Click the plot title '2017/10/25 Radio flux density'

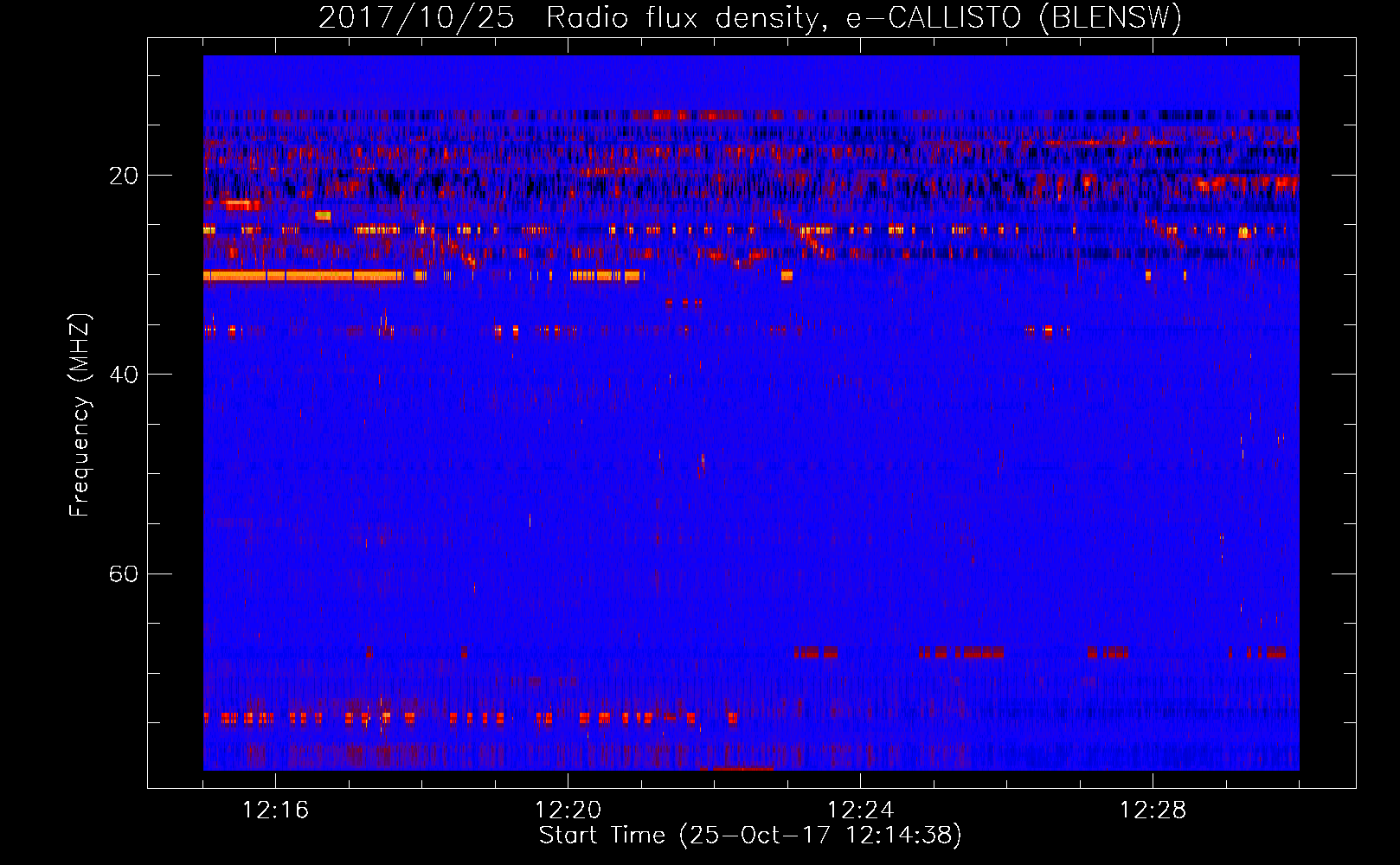pyautogui.click(x=749, y=18)
